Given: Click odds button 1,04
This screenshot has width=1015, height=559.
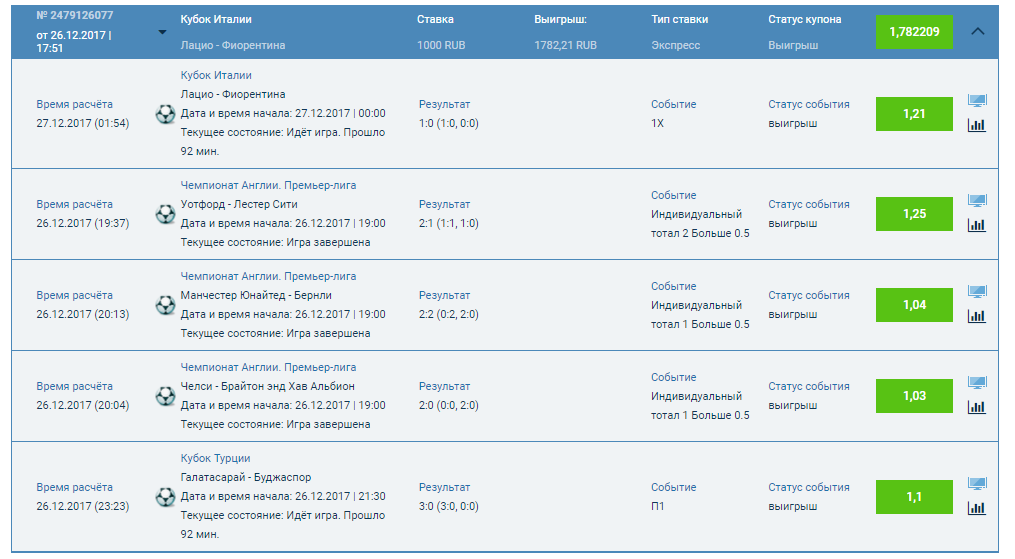Looking at the screenshot, I should [x=914, y=305].
